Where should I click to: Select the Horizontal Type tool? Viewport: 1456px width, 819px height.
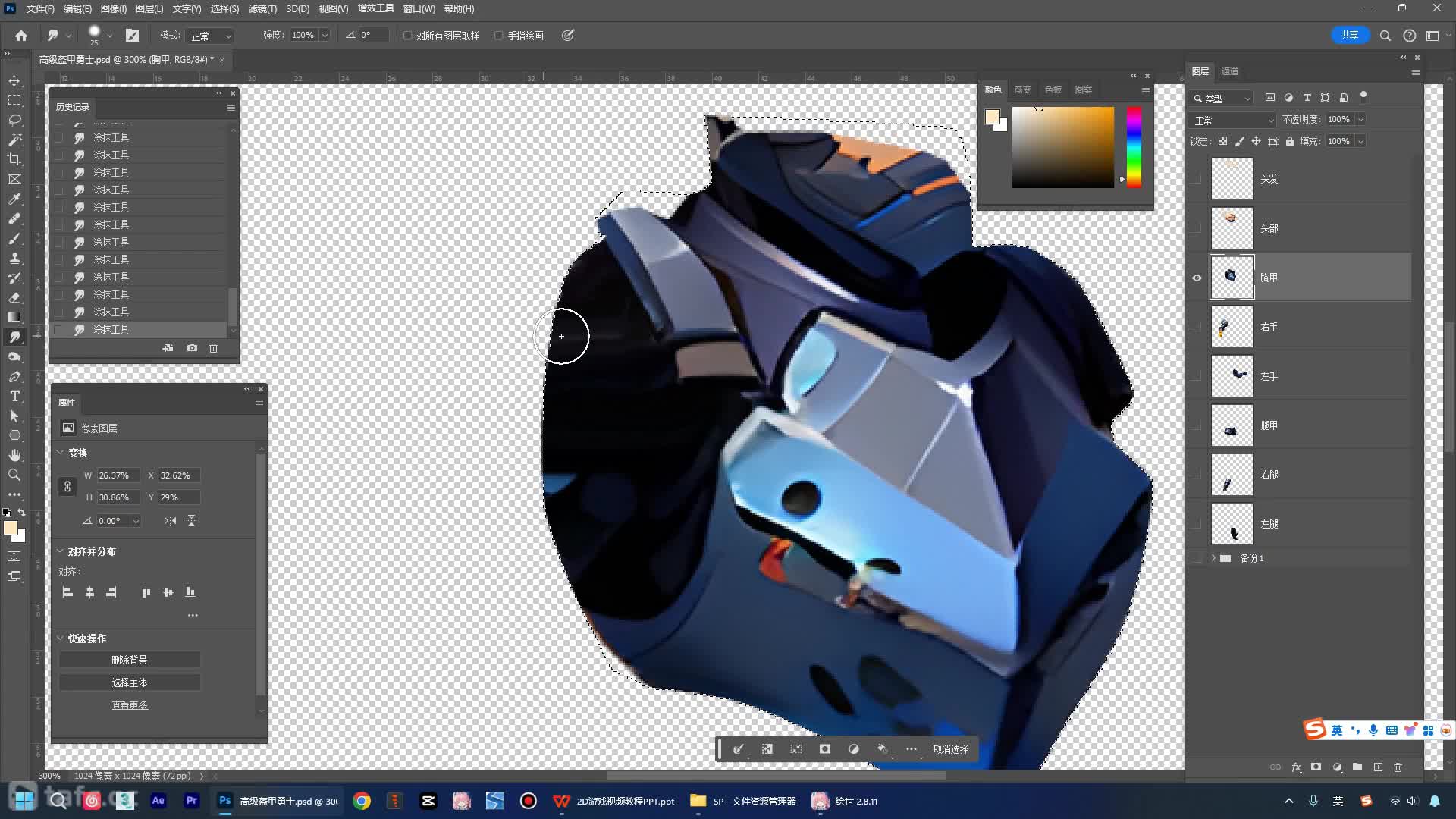[x=14, y=396]
